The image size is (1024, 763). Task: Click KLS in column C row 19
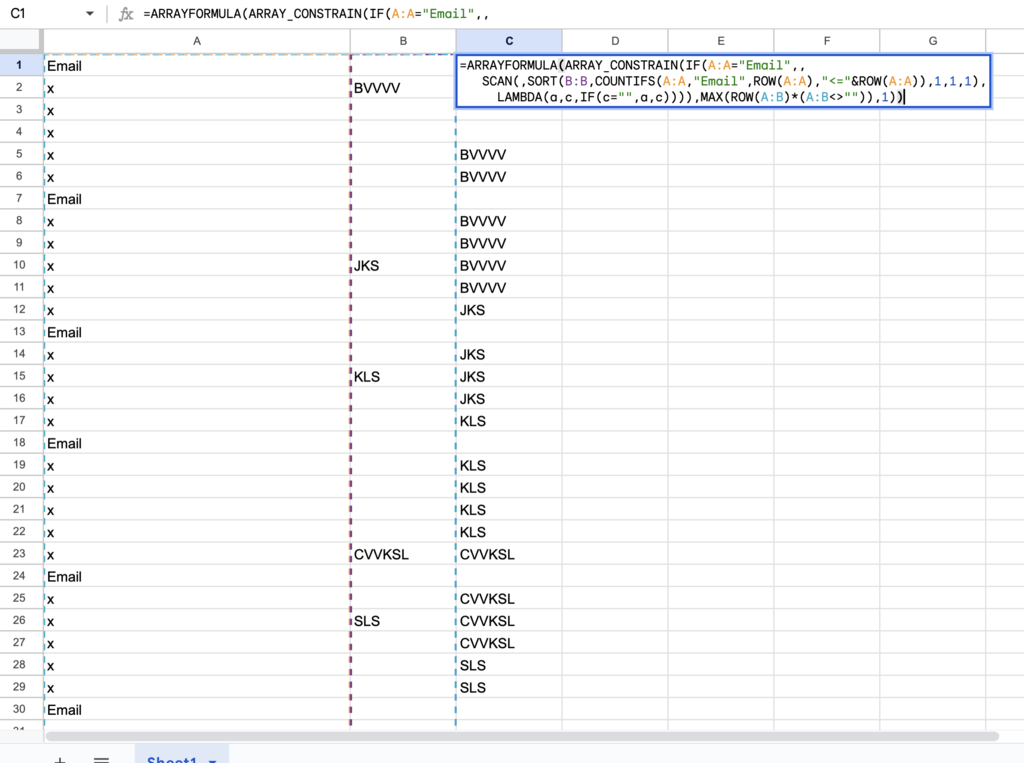point(509,465)
